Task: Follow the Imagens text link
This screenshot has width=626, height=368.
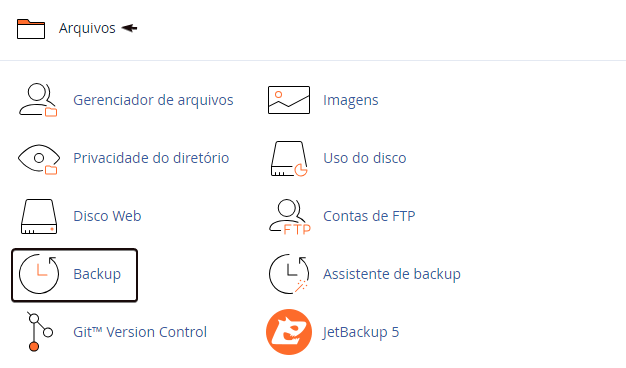Action: (x=351, y=101)
